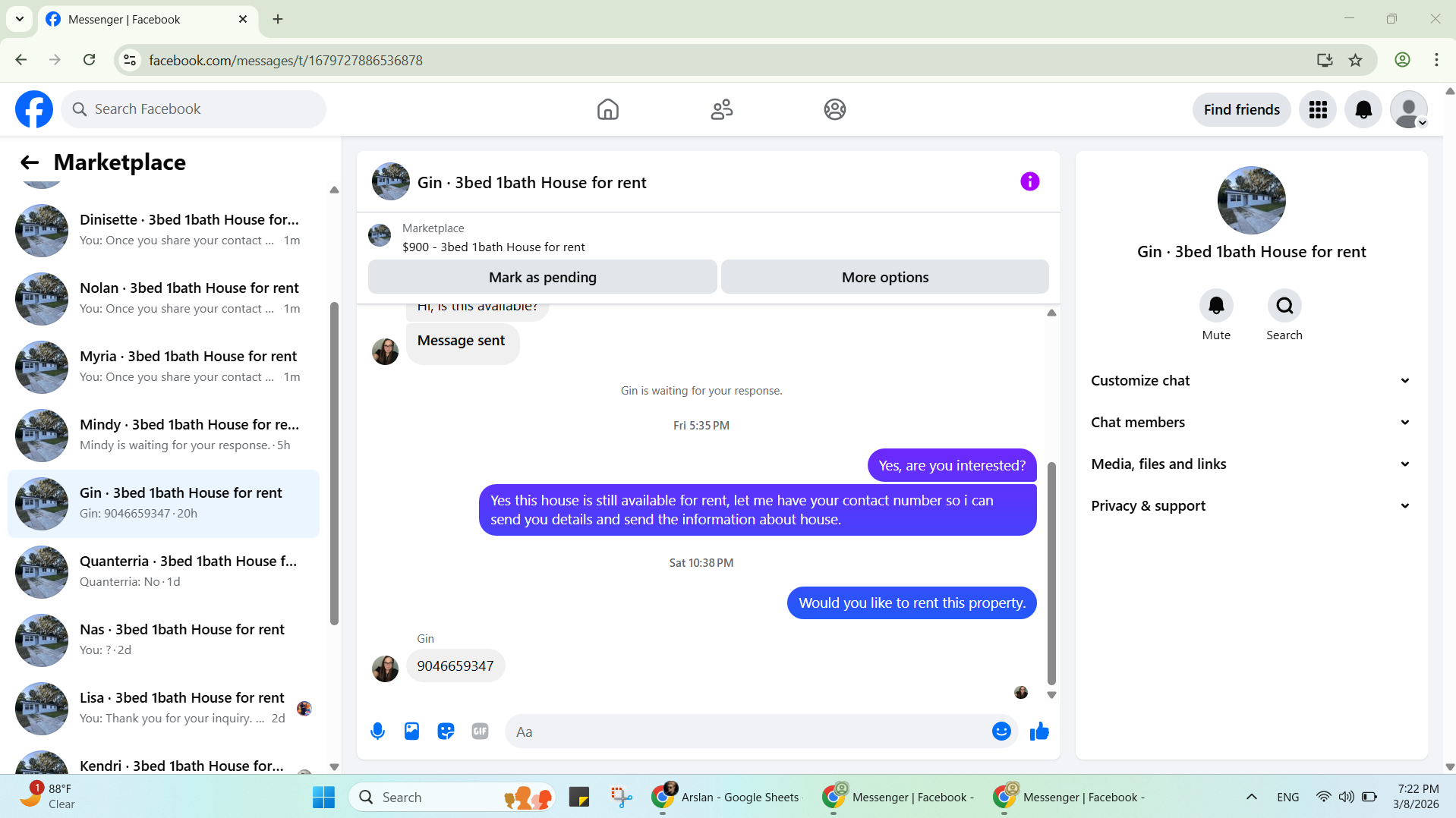The image size is (1456, 818).
Task: Open Snipping Tool in taskbar
Action: [x=621, y=797]
